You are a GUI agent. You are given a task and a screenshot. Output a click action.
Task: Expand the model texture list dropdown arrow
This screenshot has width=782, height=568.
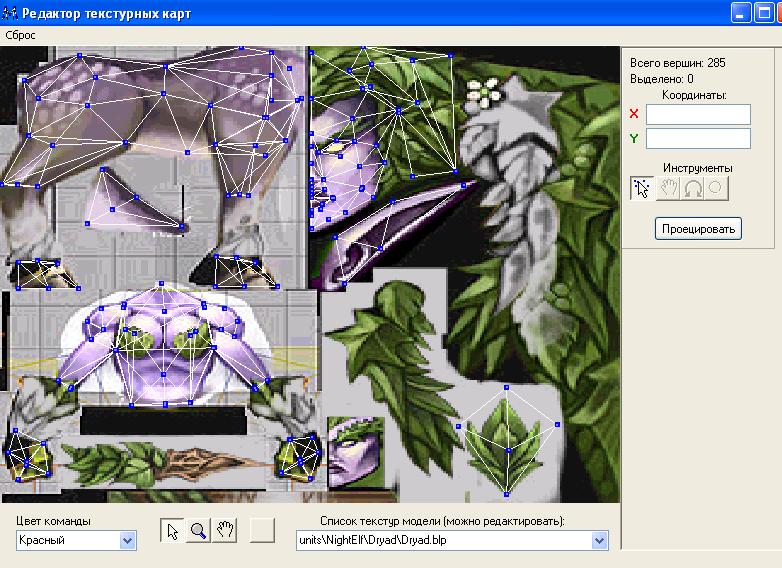pyautogui.click(x=599, y=541)
